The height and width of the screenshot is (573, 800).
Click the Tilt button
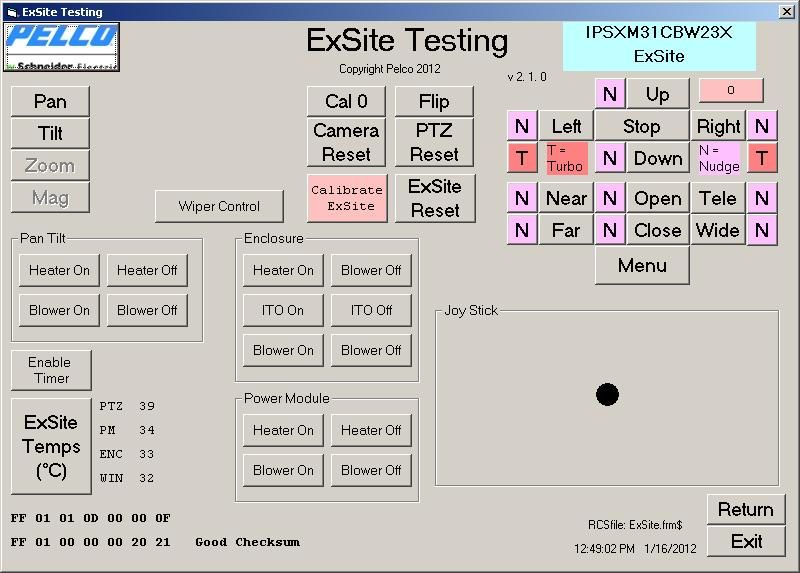50,133
